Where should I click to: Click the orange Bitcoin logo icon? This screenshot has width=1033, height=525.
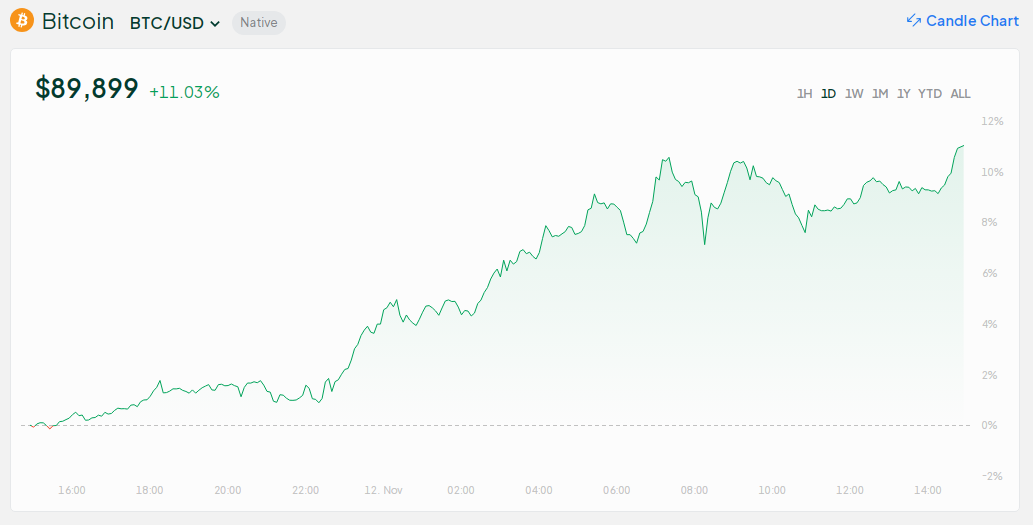(22, 22)
